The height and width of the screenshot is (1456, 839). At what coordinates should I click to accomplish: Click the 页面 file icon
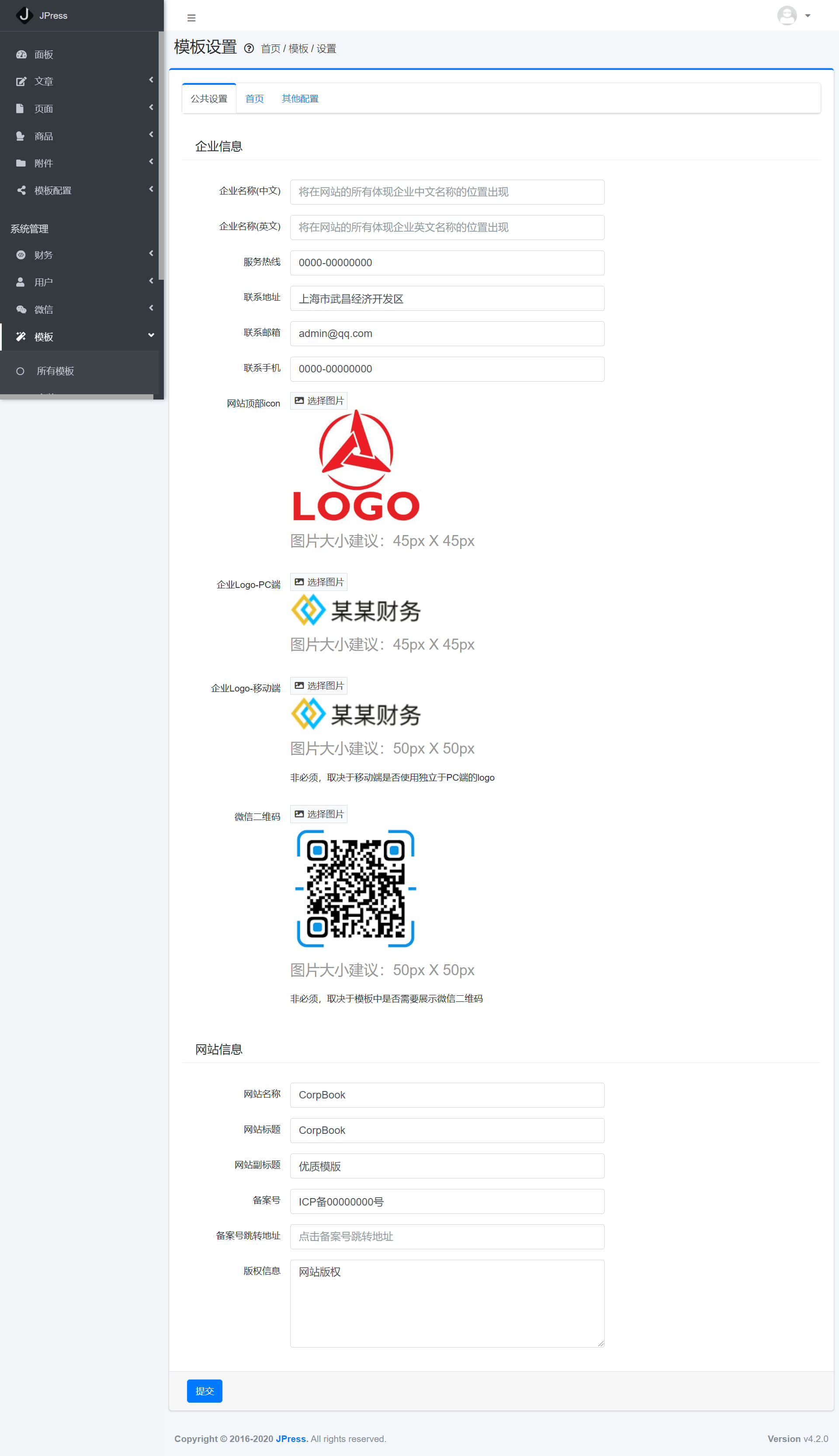tap(20, 108)
